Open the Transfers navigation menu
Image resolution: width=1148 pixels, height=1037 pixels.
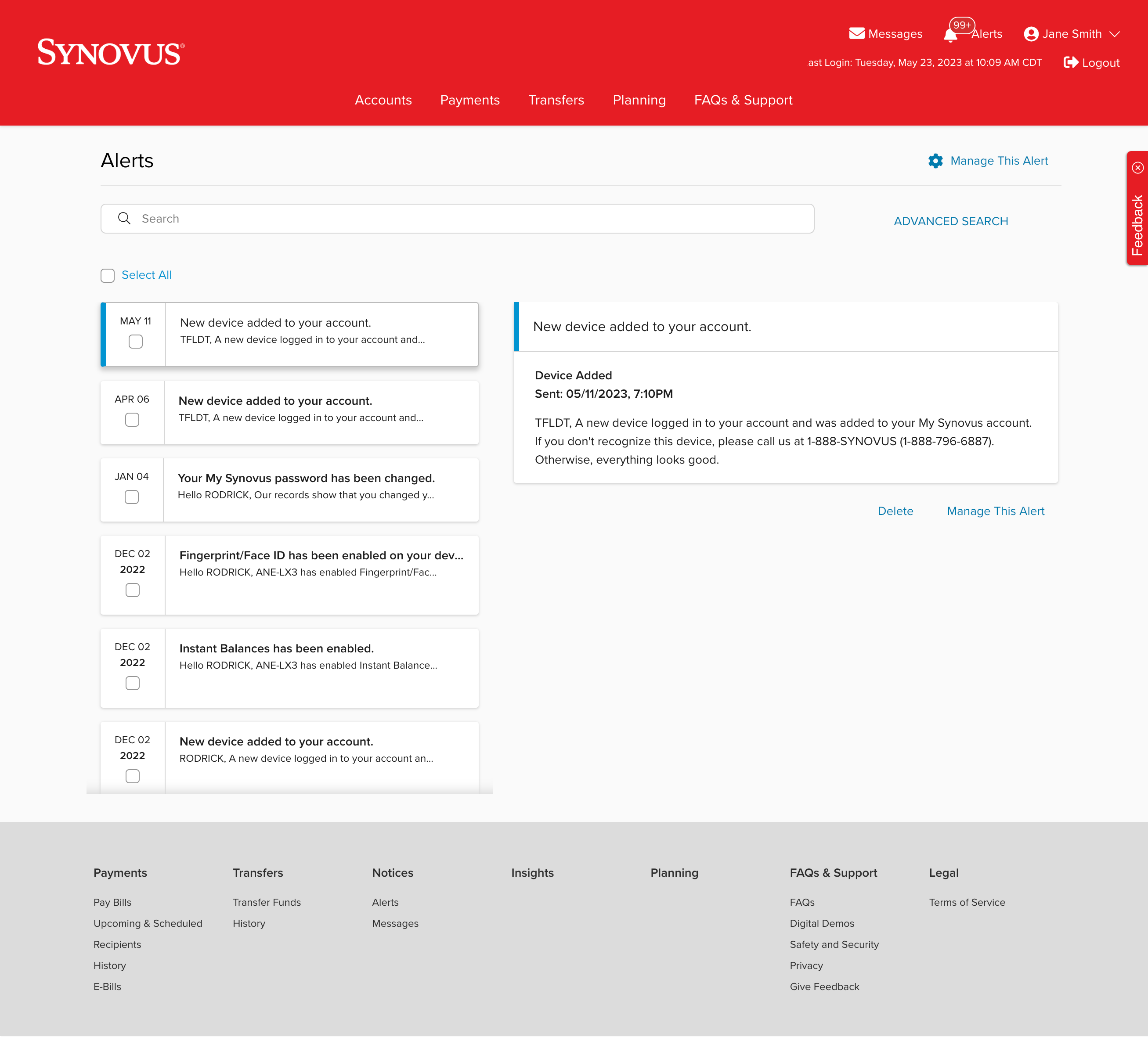556,100
